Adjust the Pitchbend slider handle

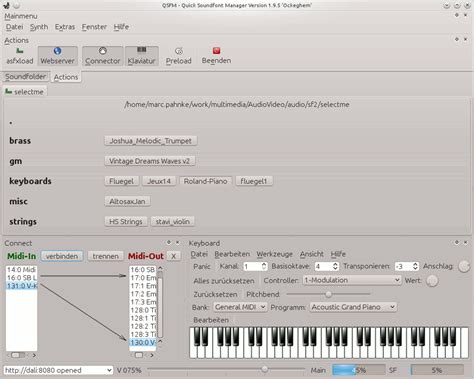click(x=329, y=294)
